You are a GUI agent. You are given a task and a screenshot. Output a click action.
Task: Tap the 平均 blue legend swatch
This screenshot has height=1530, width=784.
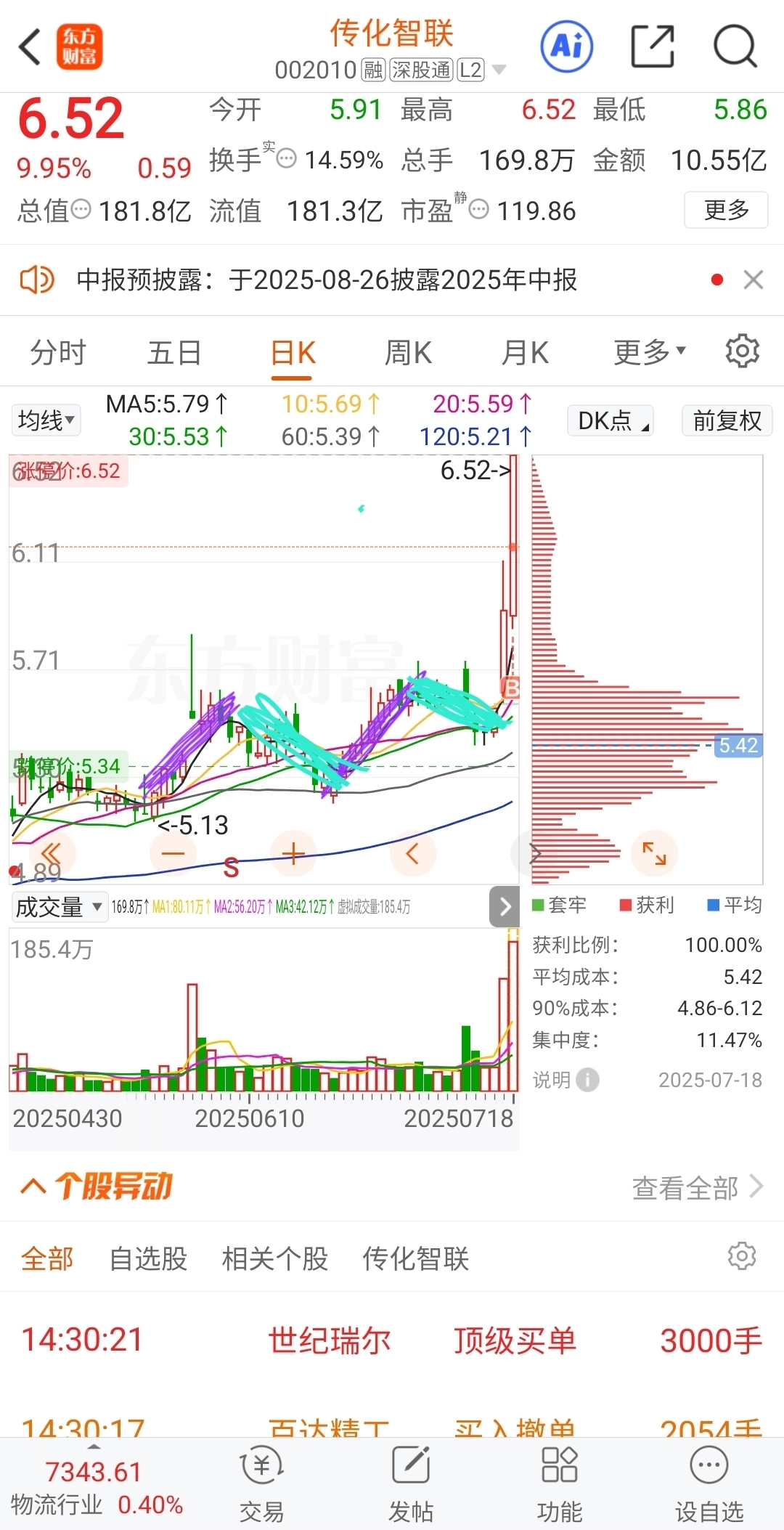tap(713, 905)
